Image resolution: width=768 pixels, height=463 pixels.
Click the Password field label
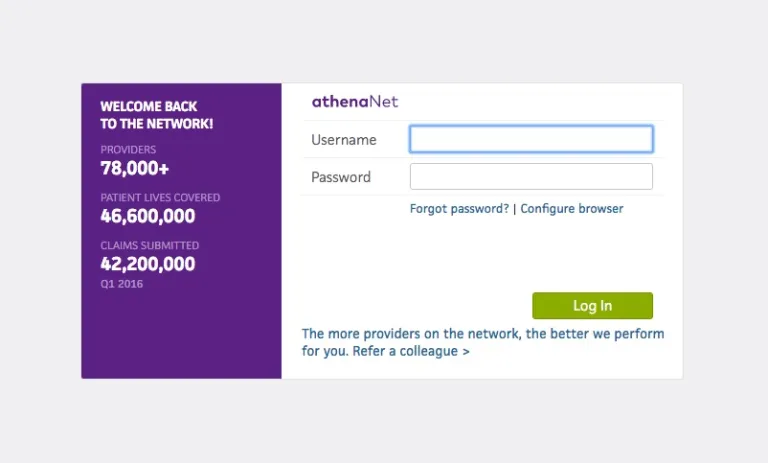340,178
